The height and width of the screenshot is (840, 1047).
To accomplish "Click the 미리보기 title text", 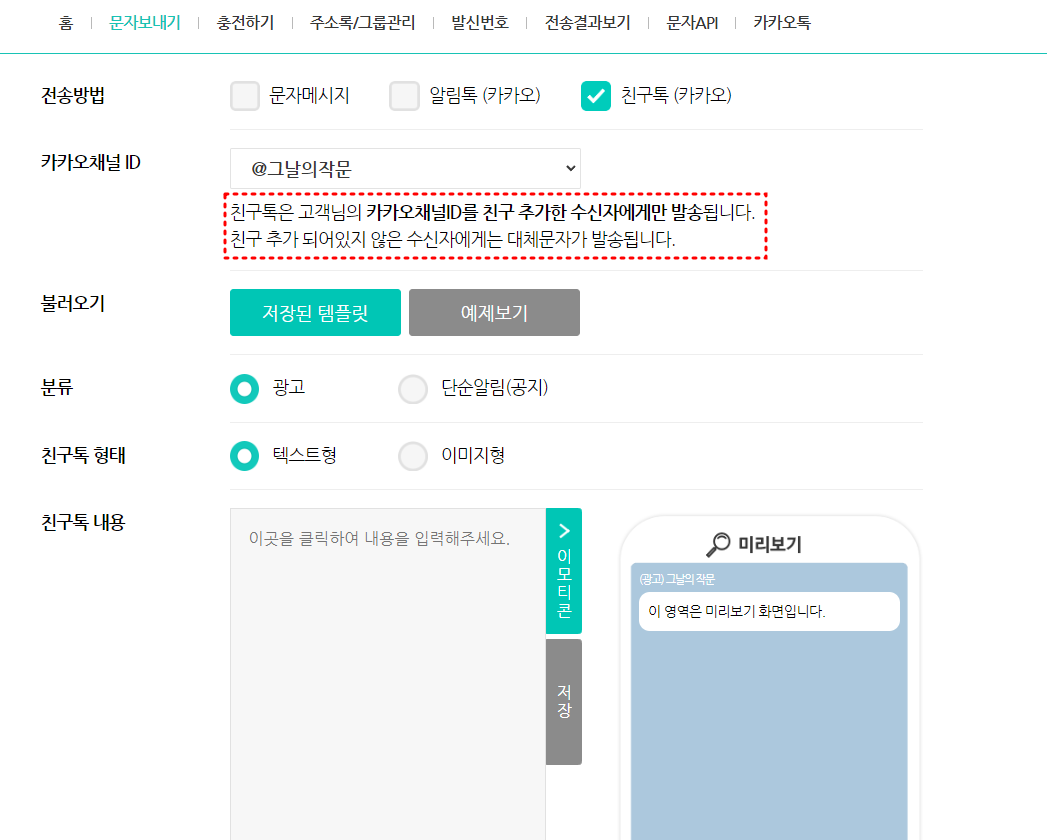I will [x=769, y=544].
